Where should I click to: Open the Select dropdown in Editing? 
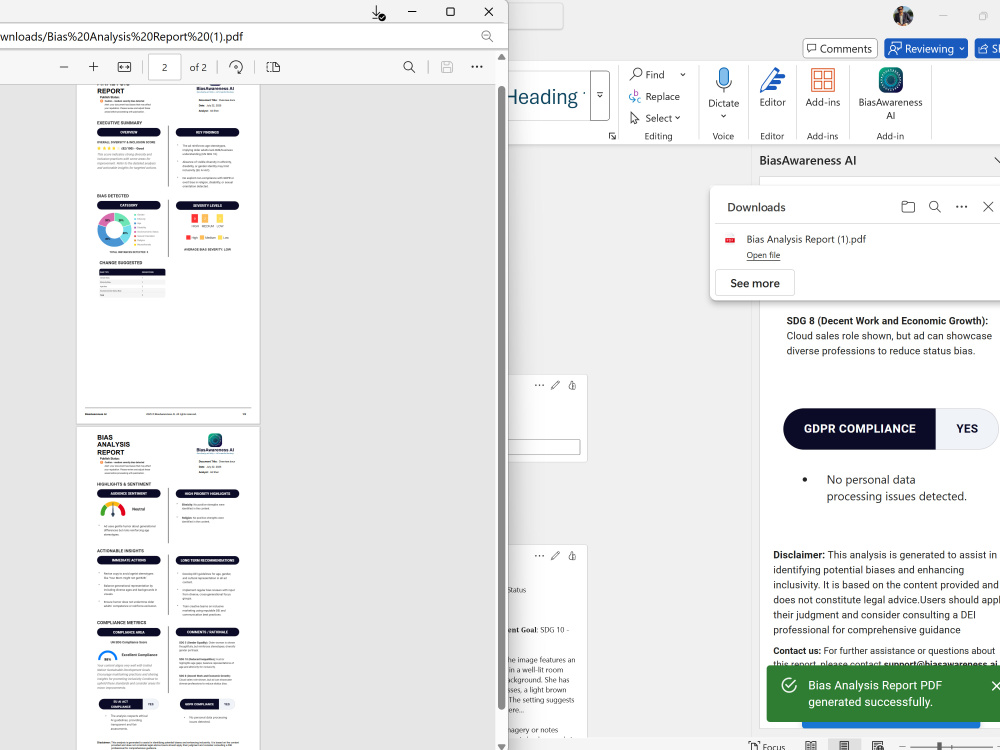(x=656, y=118)
